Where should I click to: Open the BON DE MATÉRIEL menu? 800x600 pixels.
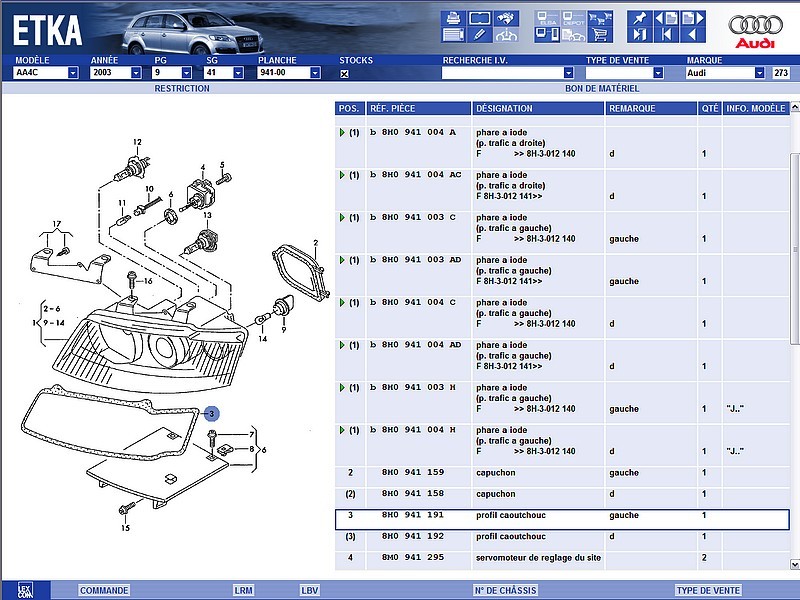point(602,88)
